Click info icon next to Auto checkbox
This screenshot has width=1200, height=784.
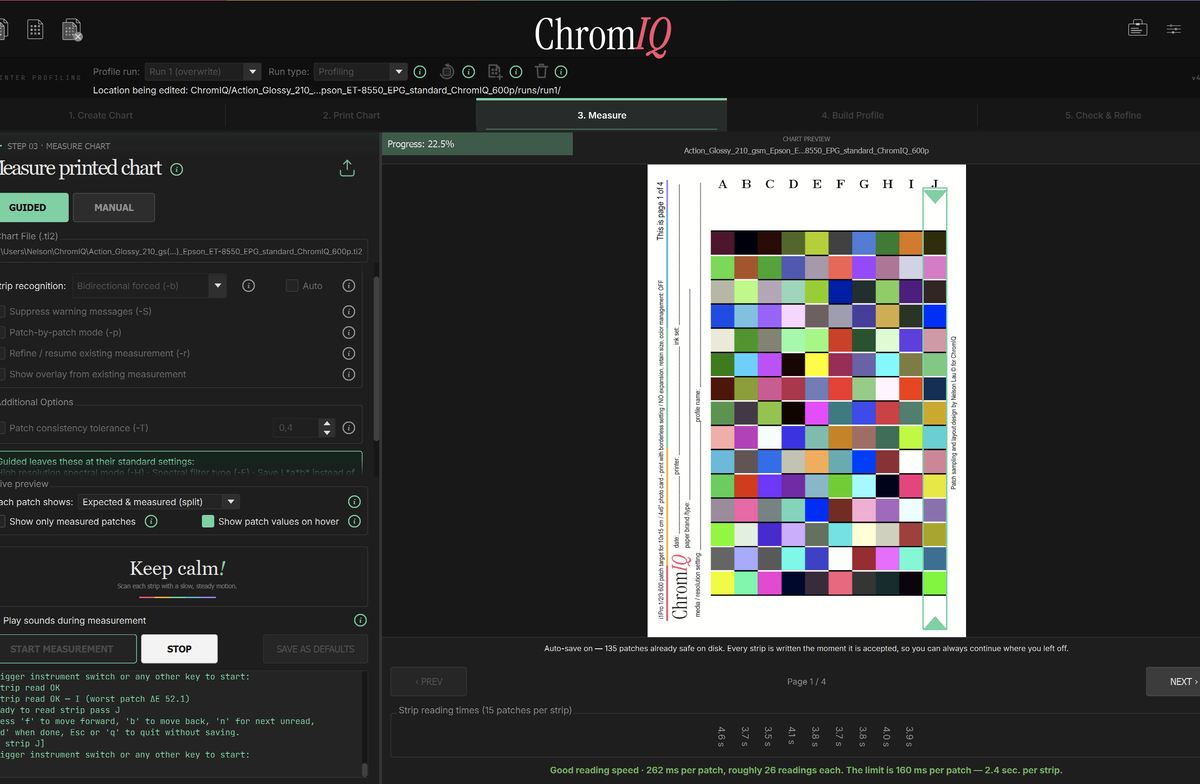(349, 286)
